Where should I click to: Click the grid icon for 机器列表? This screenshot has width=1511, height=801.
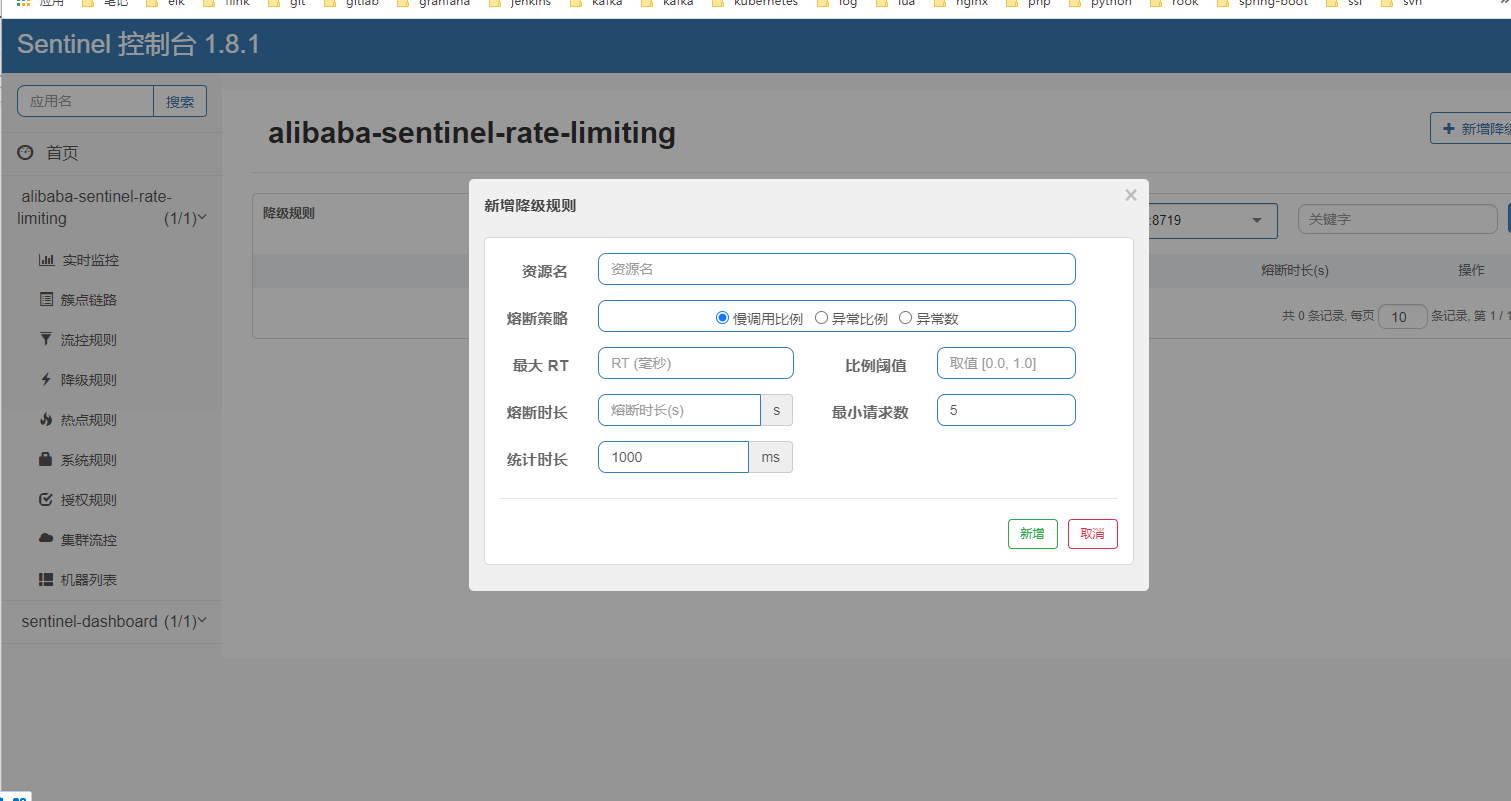(46, 580)
